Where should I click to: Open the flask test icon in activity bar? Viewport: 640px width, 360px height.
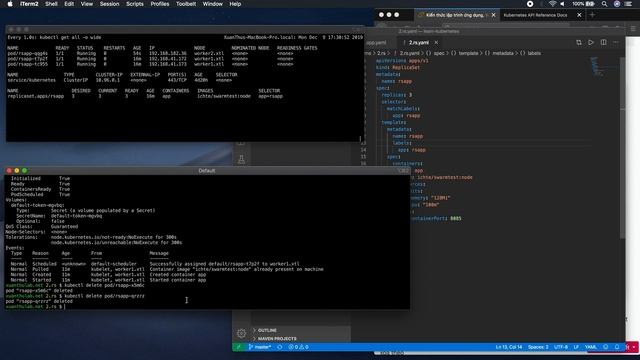pos(241,159)
